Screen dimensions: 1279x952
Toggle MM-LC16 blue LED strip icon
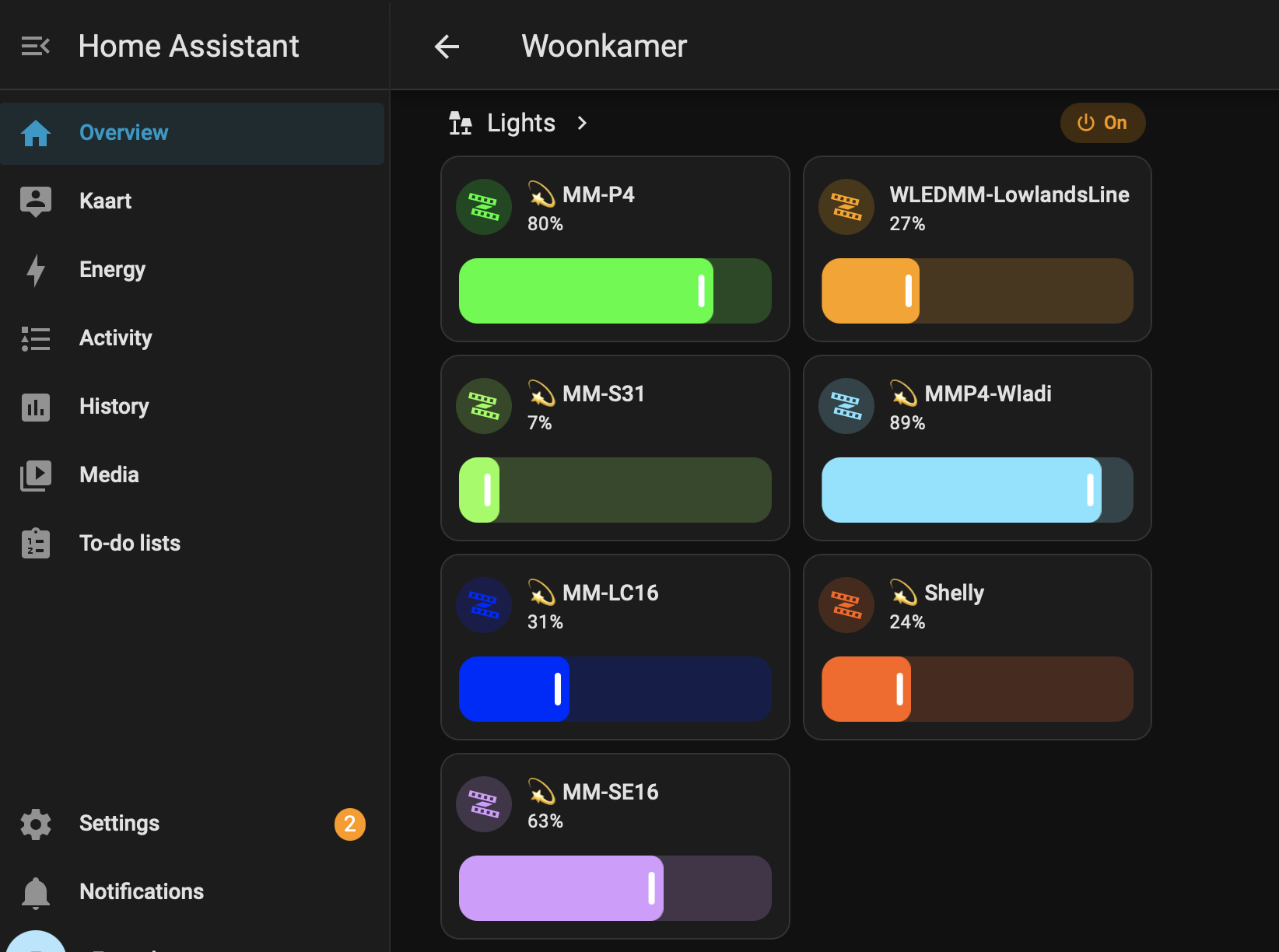484,605
